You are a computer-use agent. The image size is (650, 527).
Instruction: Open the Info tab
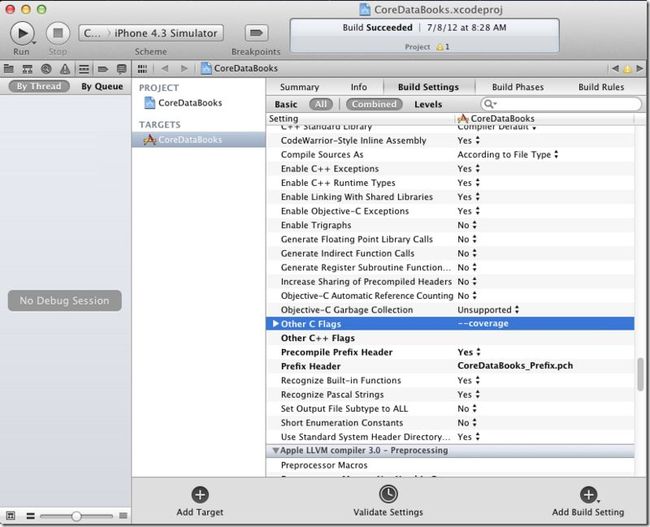(359, 87)
